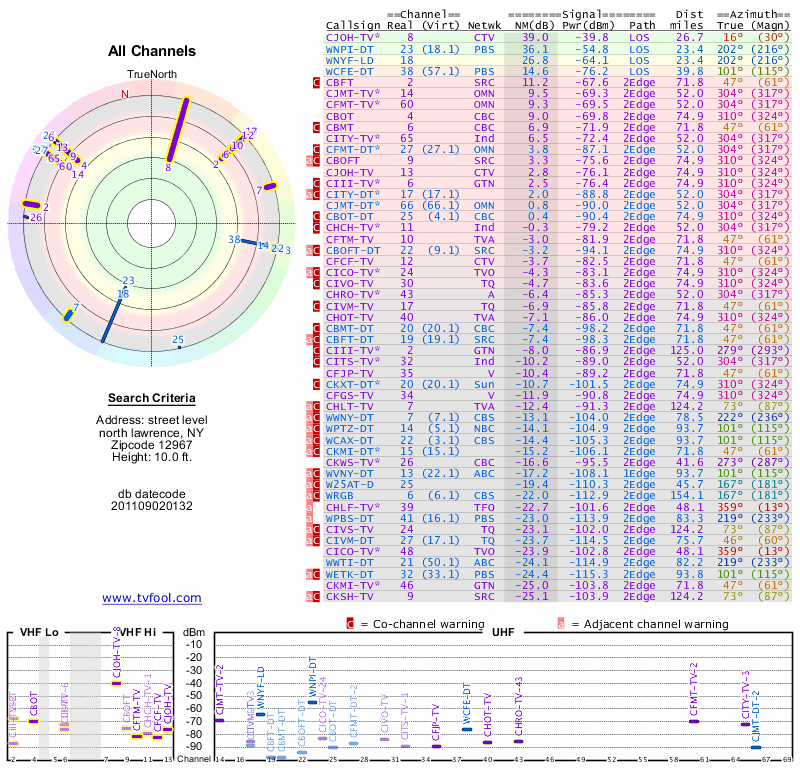Image resolution: width=800 pixels, height=768 pixels.
Task: Click the WNYF-LD callsign entry
Action: [x=350, y=60]
